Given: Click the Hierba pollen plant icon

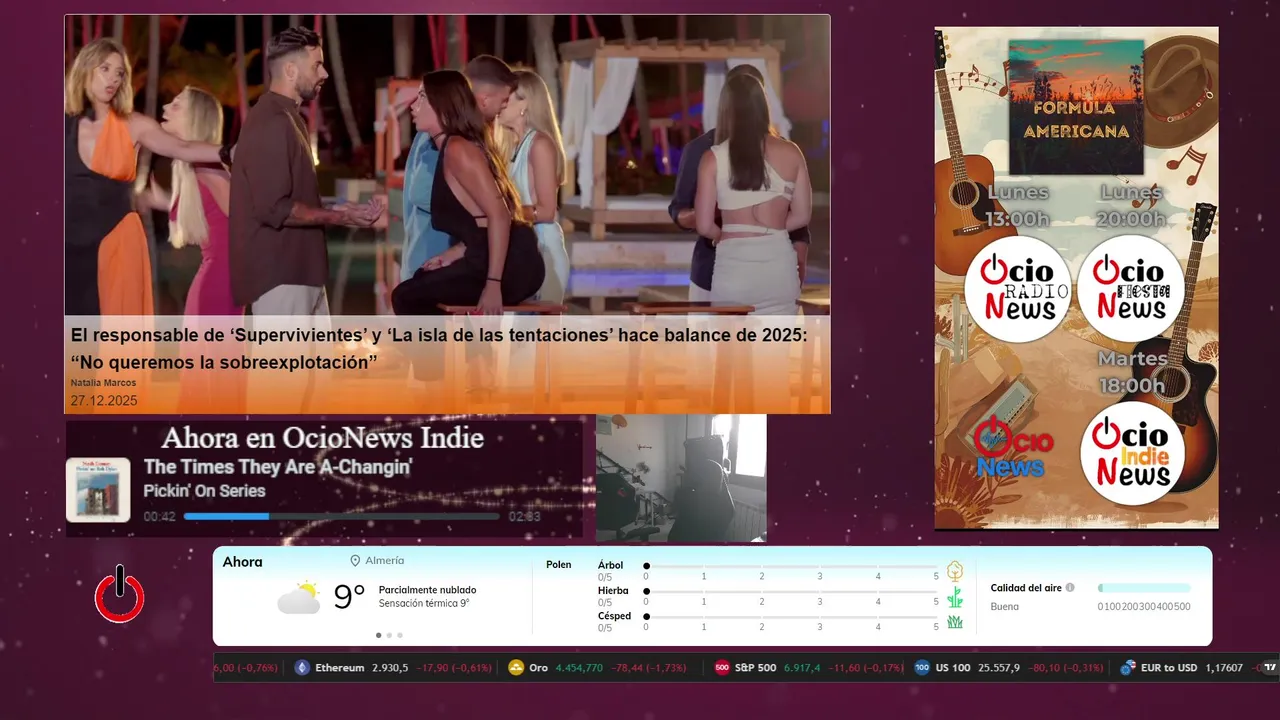Looking at the screenshot, I should tap(955, 597).
